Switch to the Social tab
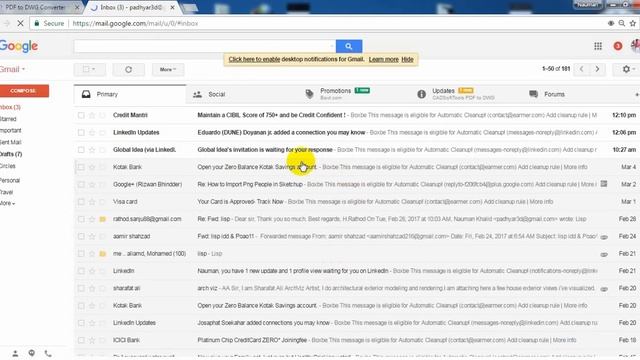This screenshot has width=640, height=360. tap(242, 94)
